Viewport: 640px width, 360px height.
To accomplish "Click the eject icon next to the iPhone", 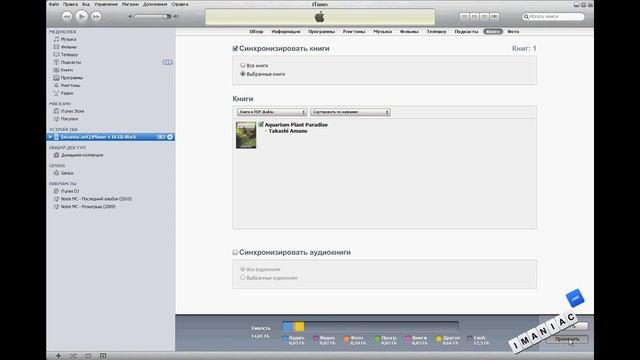I will tap(170, 137).
